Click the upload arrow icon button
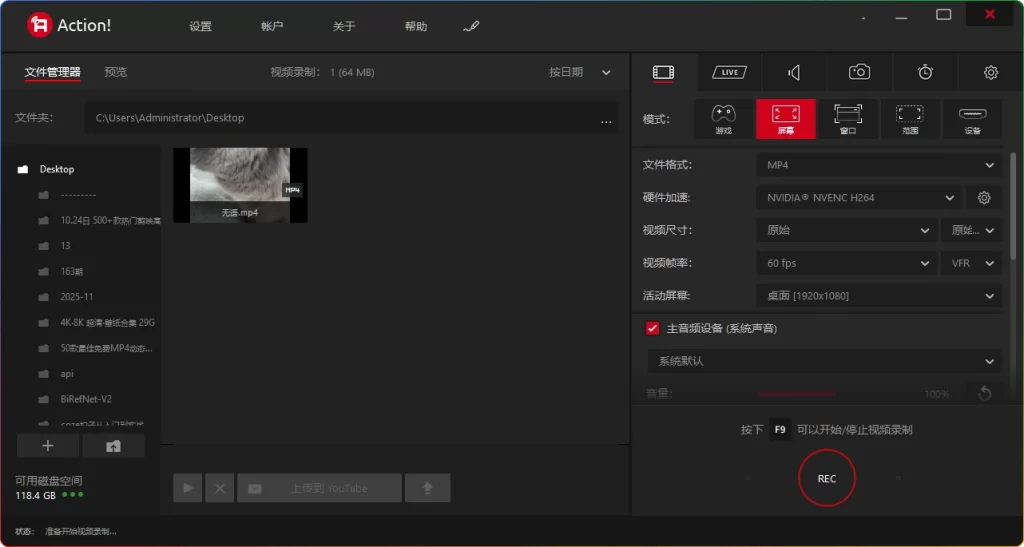This screenshot has height=547, width=1024. (x=428, y=488)
